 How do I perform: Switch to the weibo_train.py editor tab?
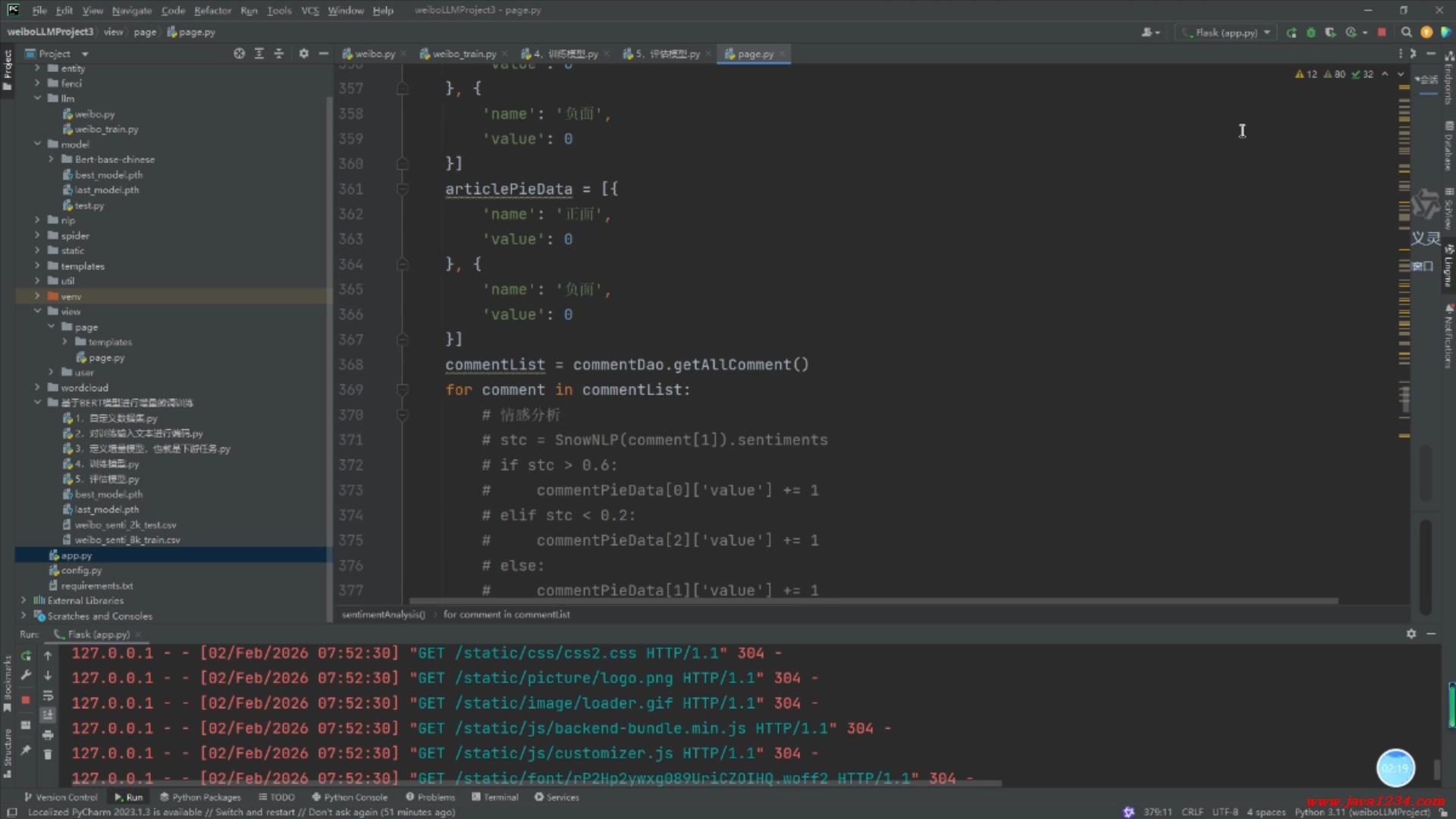463,54
